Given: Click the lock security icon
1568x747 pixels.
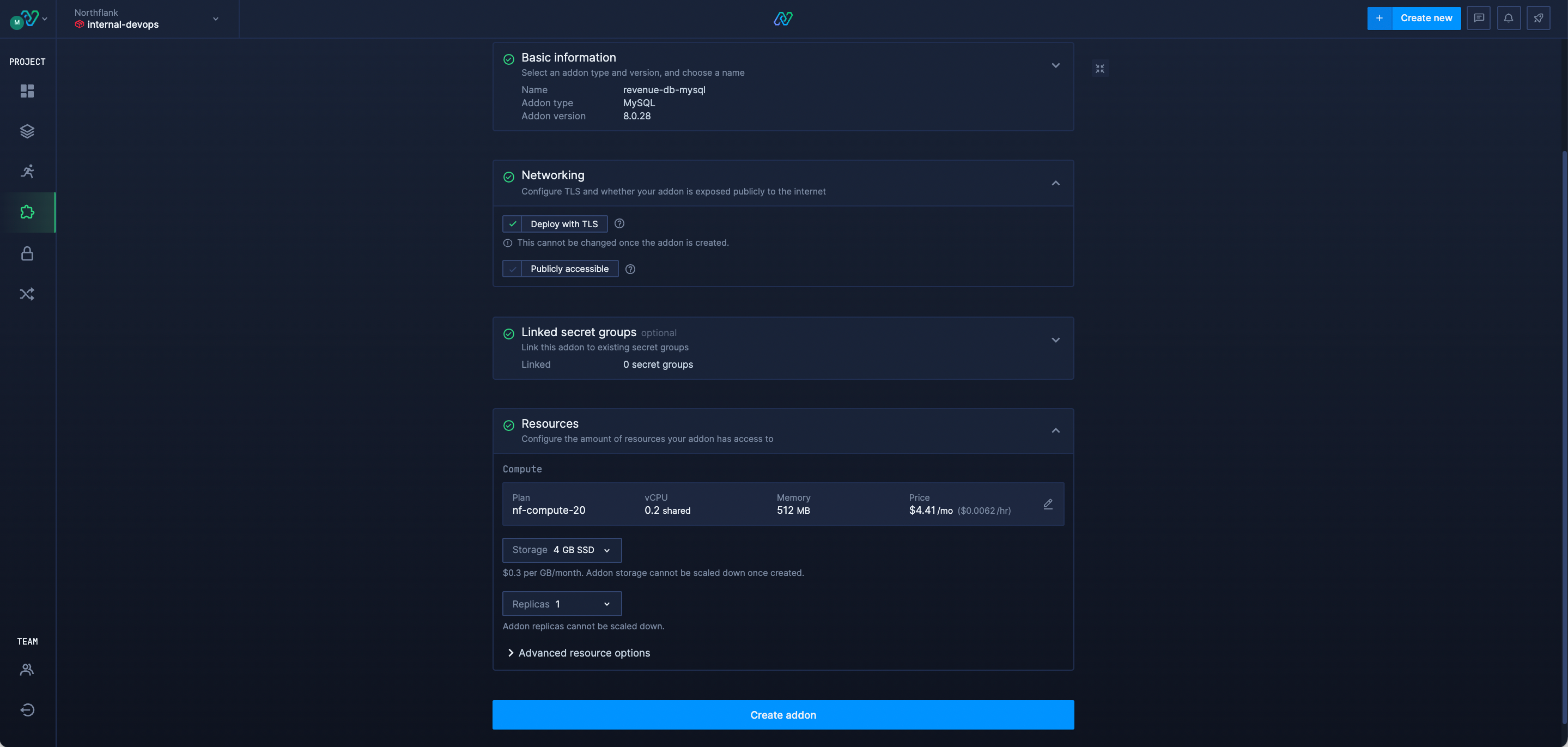Looking at the screenshot, I should pyautogui.click(x=27, y=253).
